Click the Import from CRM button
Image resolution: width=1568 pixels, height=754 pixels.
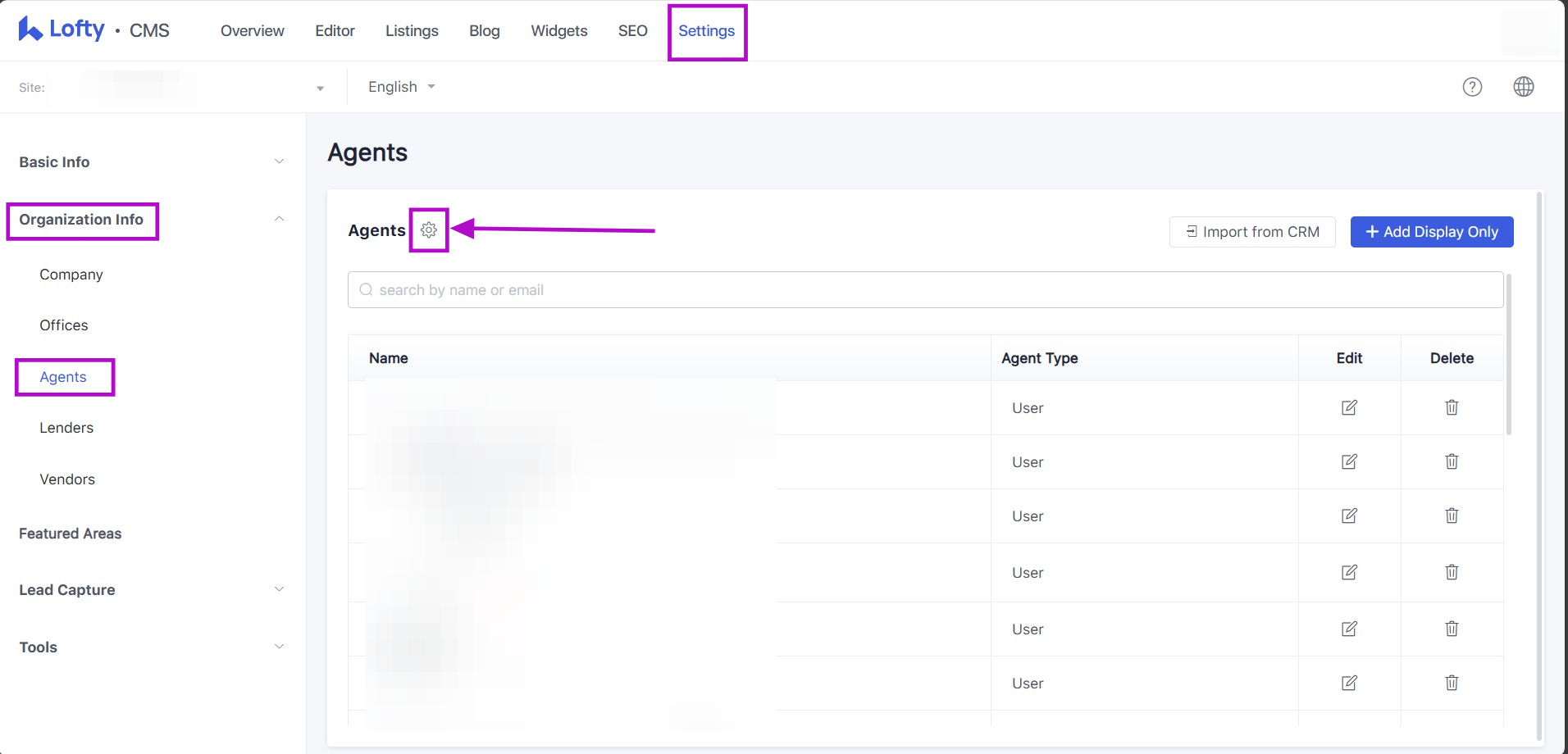click(x=1251, y=232)
